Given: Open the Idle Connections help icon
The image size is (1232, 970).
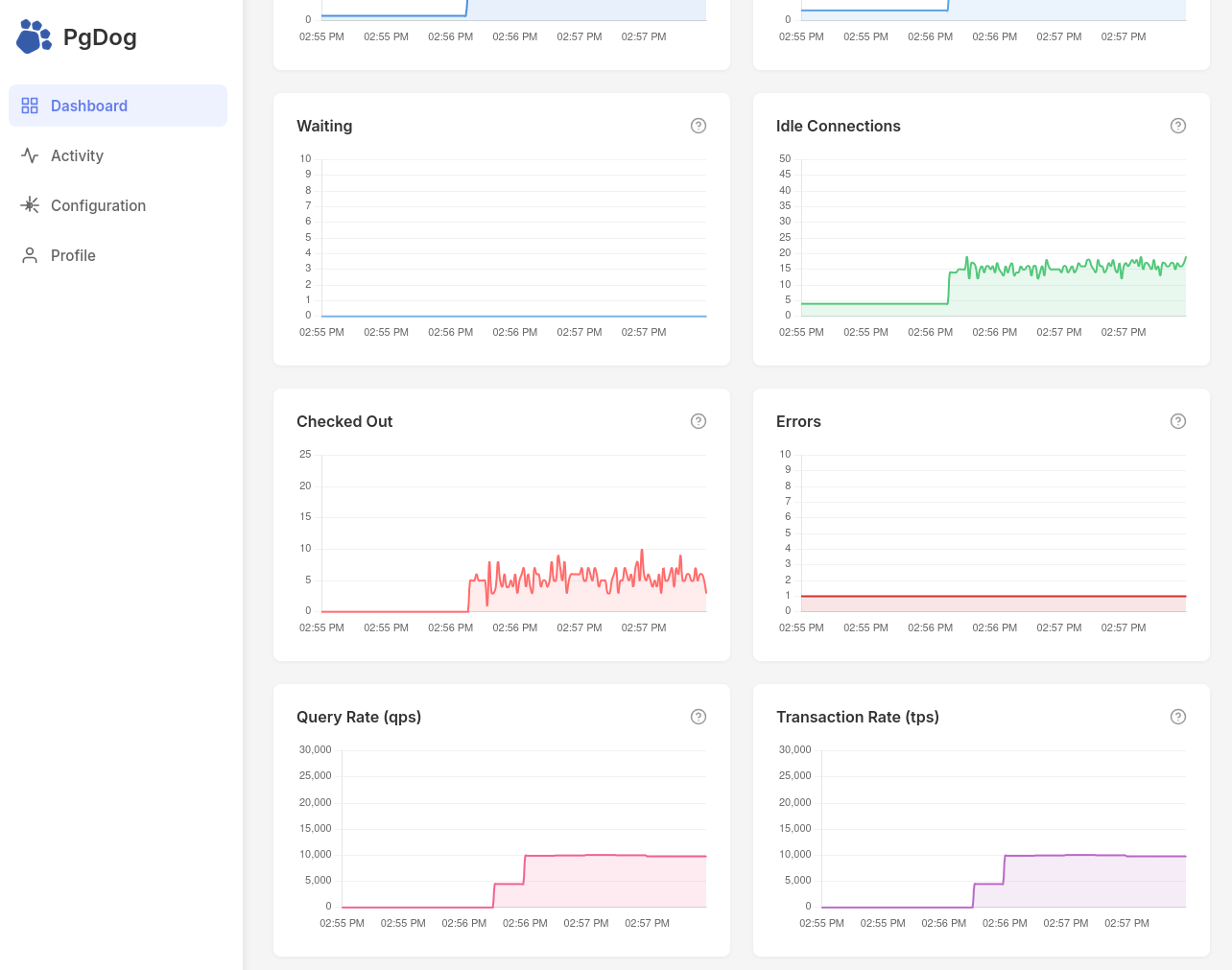Looking at the screenshot, I should 1178,126.
